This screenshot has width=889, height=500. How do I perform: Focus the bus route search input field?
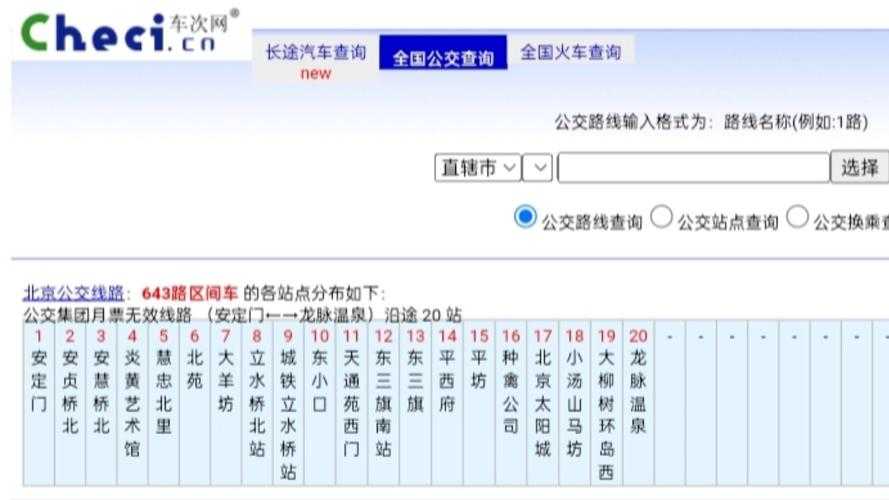click(693, 167)
